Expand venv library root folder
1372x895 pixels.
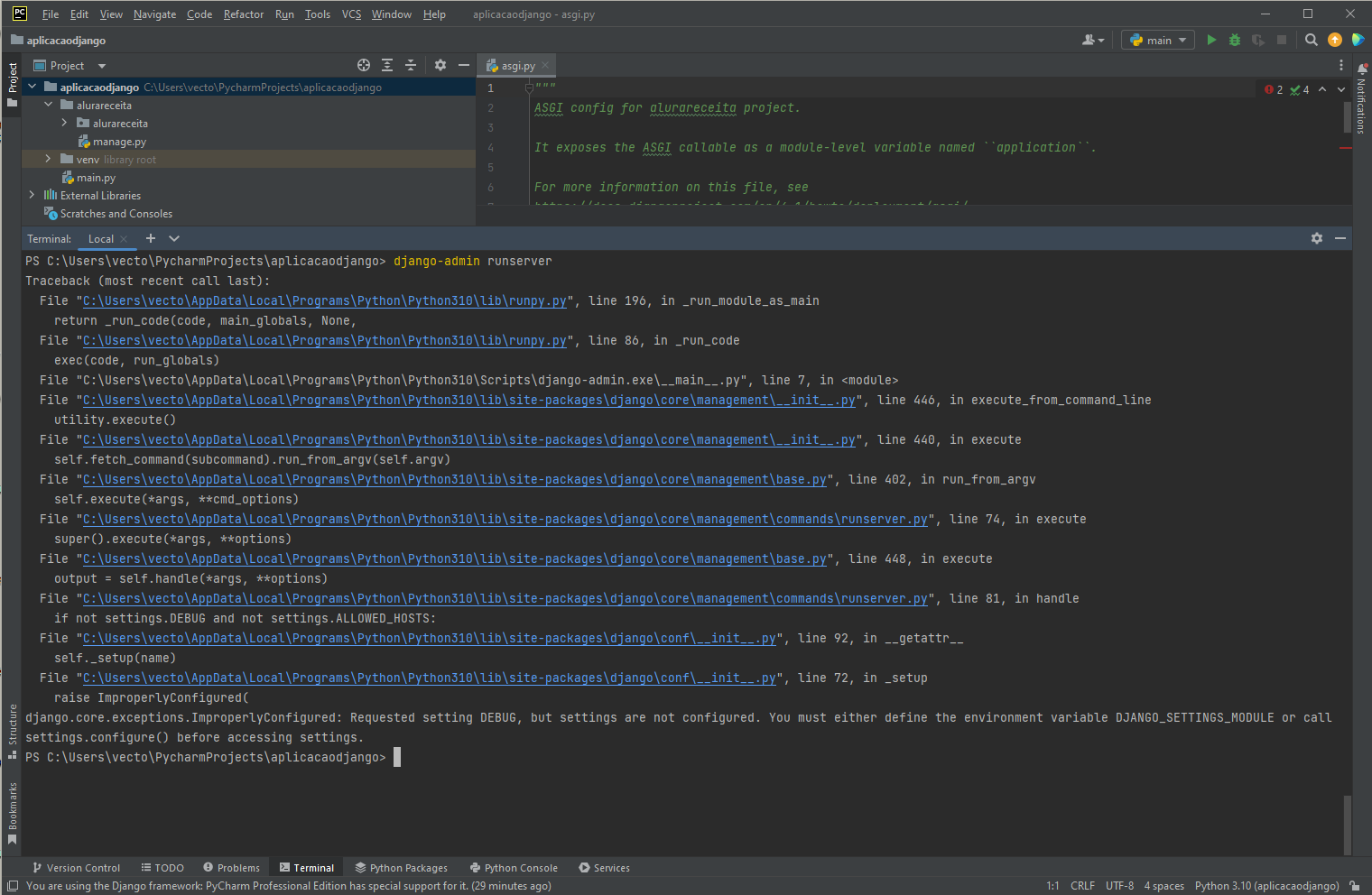49,159
